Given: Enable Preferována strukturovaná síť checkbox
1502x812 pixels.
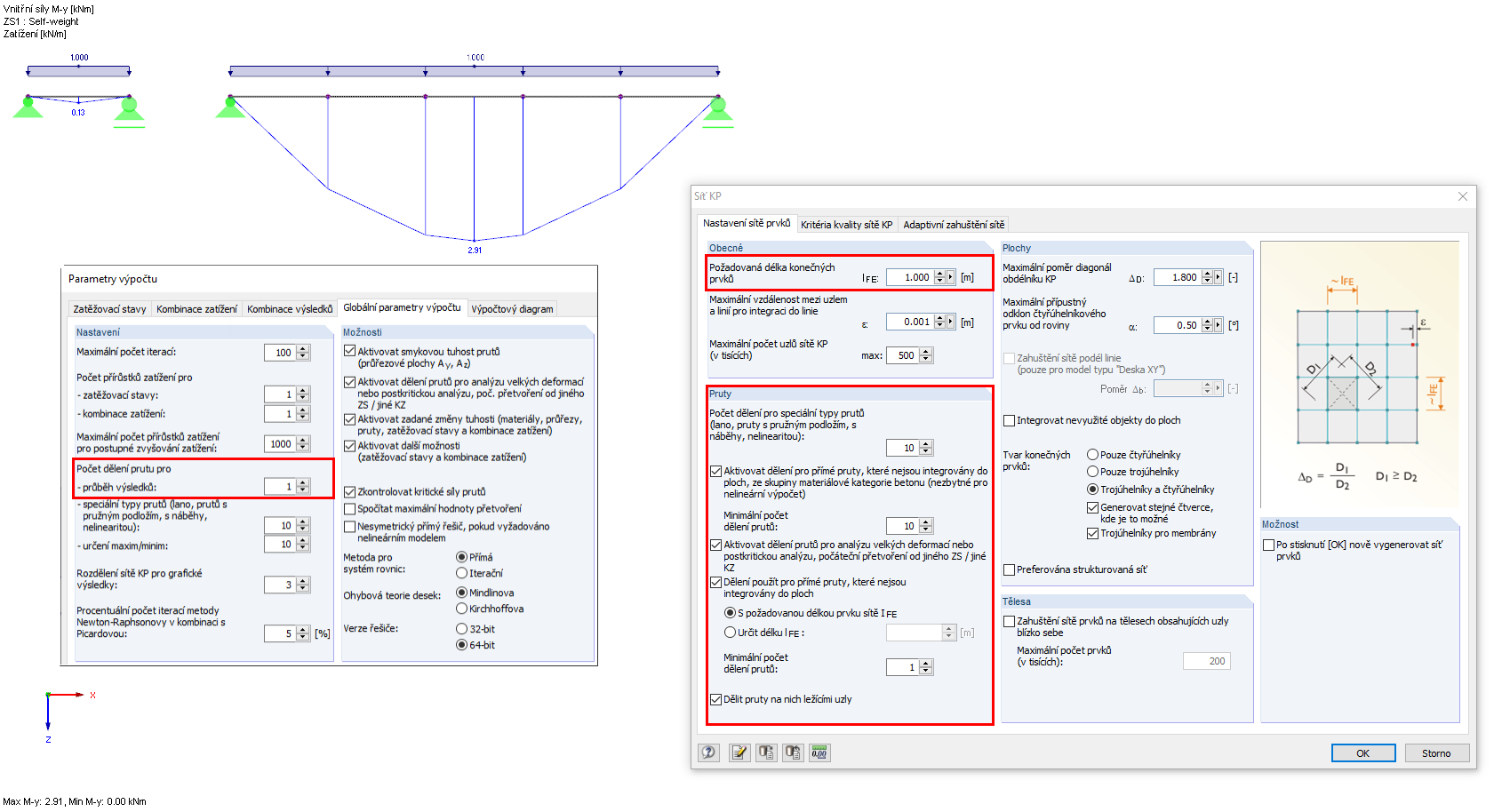Looking at the screenshot, I should click(1010, 569).
